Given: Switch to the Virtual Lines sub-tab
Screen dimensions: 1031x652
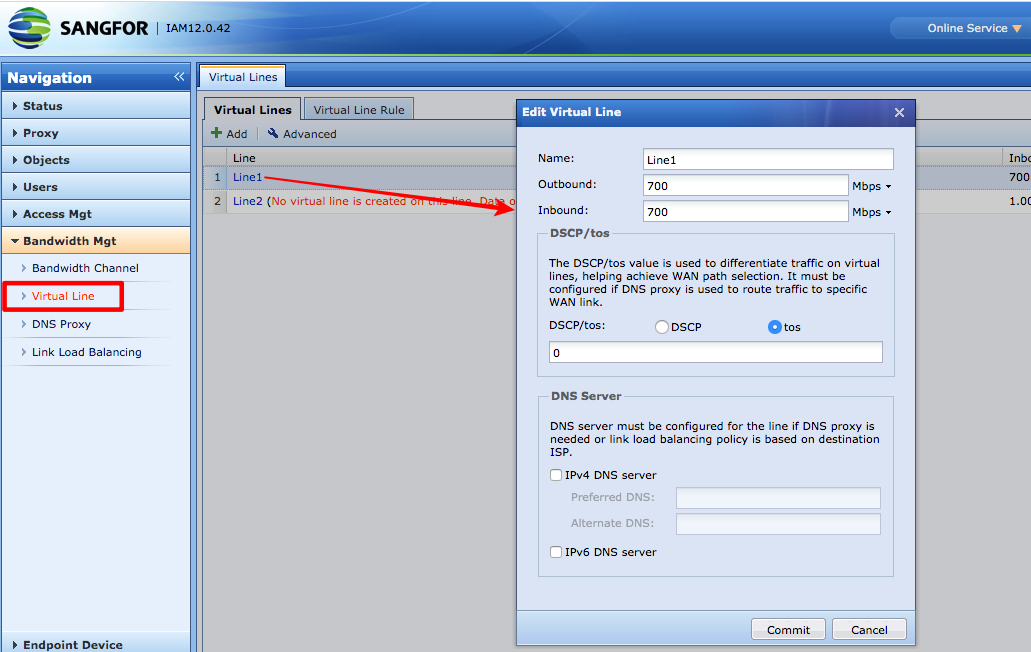Looking at the screenshot, I should coord(252,110).
